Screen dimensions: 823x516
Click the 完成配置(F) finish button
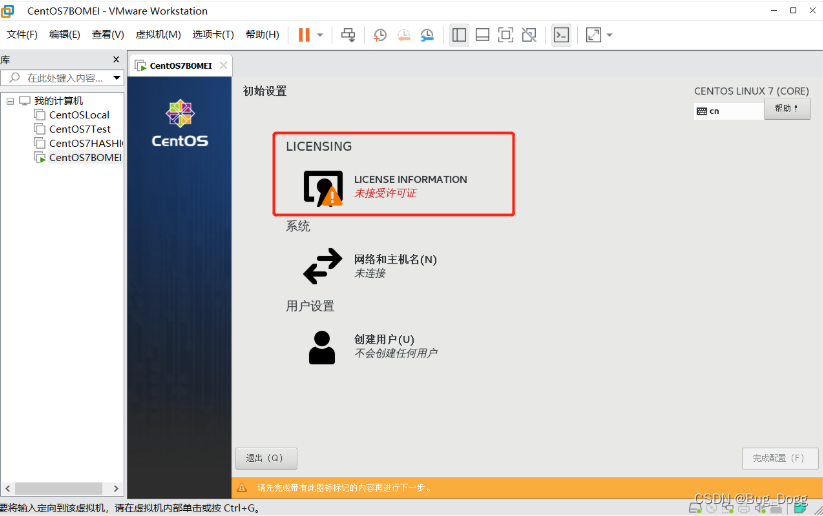point(779,458)
